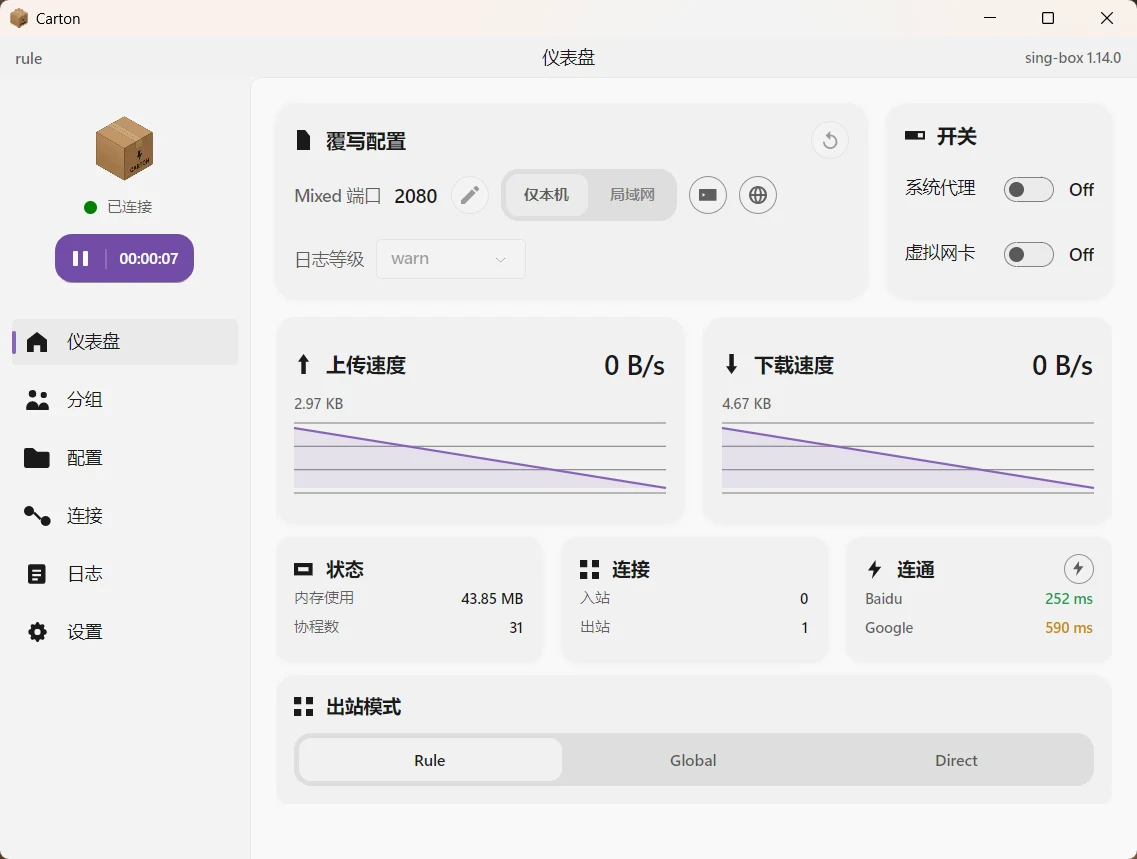Image resolution: width=1137 pixels, height=859 pixels.
Task: Click the 状态 card icon
Action: 303,569
